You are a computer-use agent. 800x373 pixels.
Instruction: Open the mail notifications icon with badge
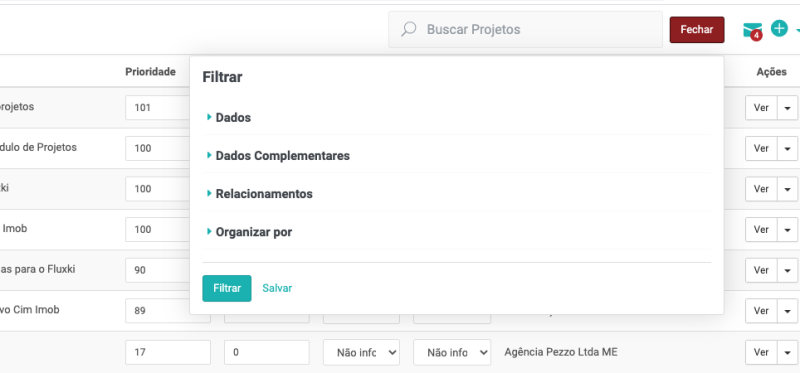753,31
